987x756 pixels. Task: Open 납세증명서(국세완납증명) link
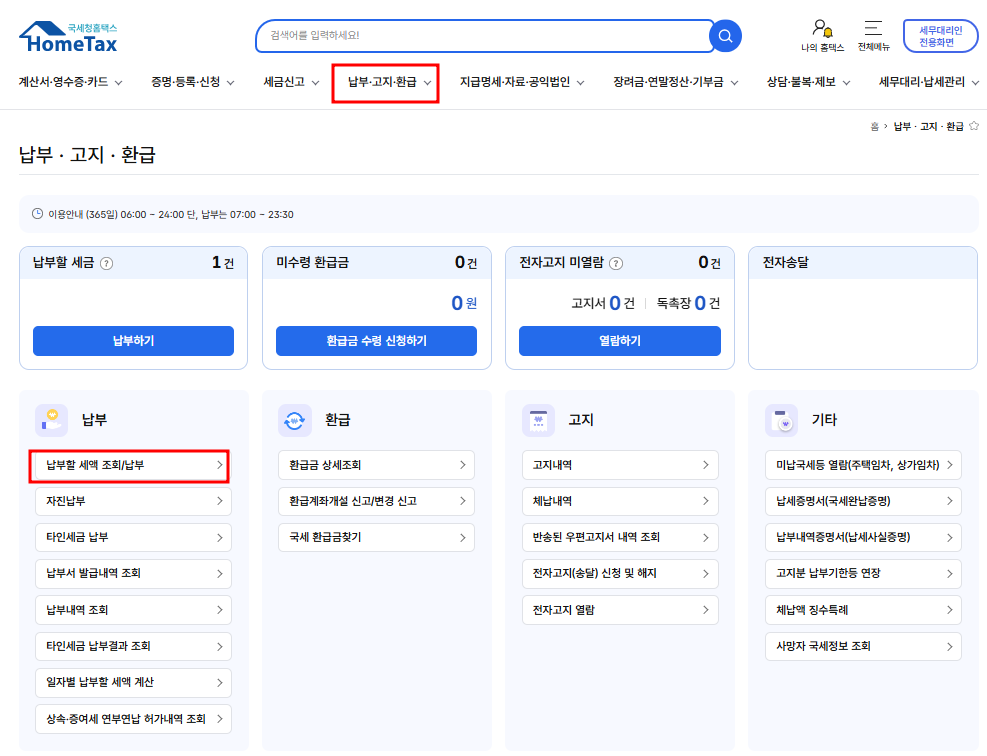click(x=862, y=501)
